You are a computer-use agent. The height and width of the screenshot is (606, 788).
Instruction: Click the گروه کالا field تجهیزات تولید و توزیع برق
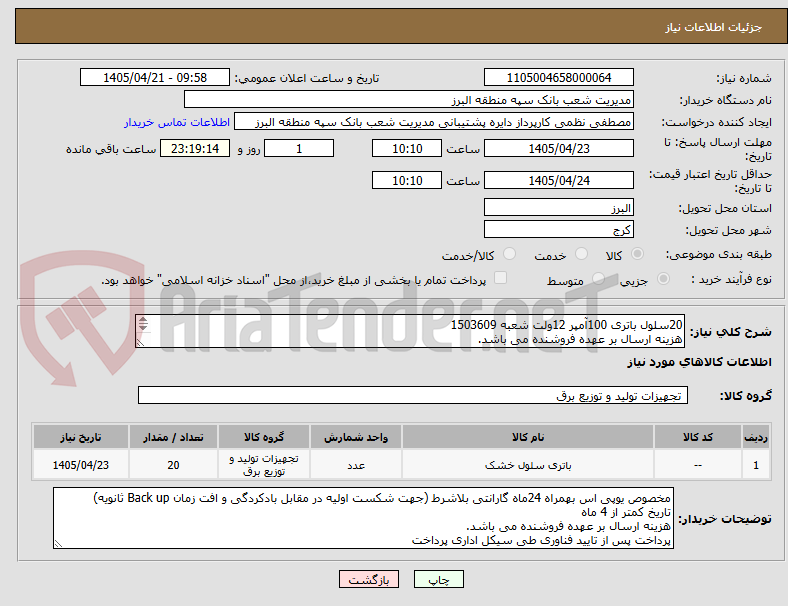tap(413, 395)
